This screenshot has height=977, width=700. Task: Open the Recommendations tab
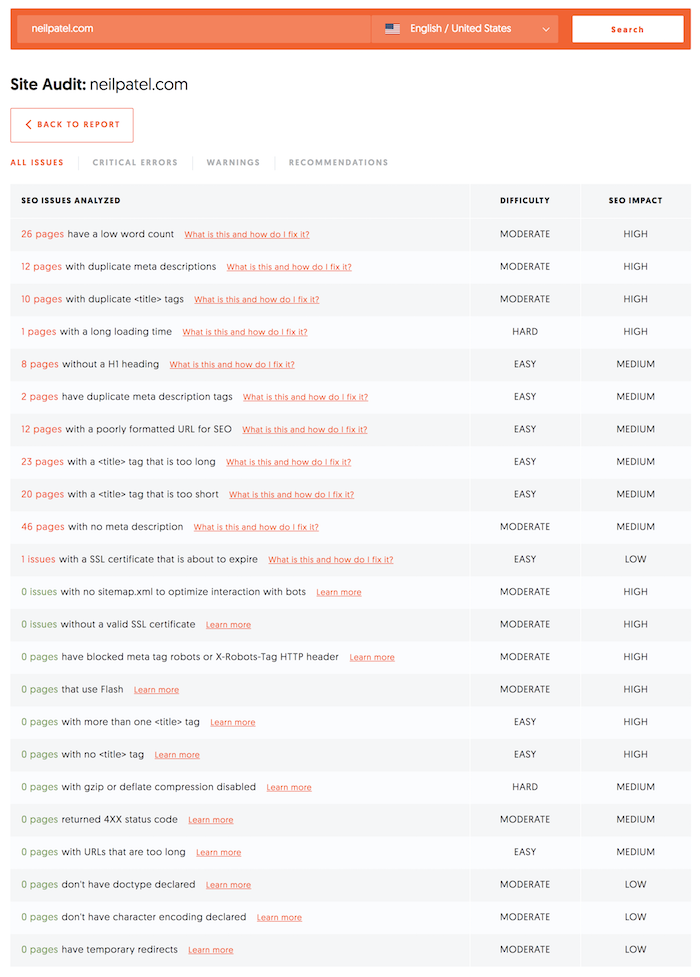tap(338, 163)
